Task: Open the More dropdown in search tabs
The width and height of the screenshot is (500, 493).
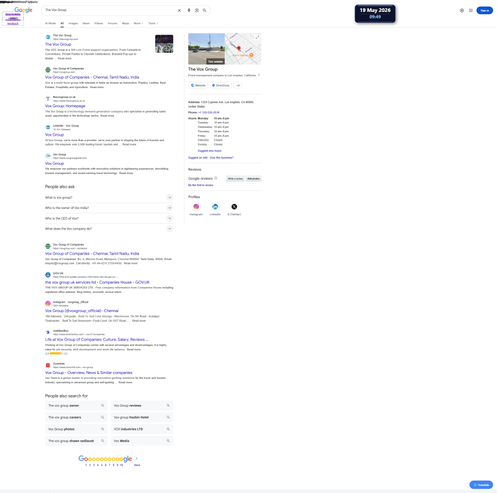Action: click(x=138, y=23)
